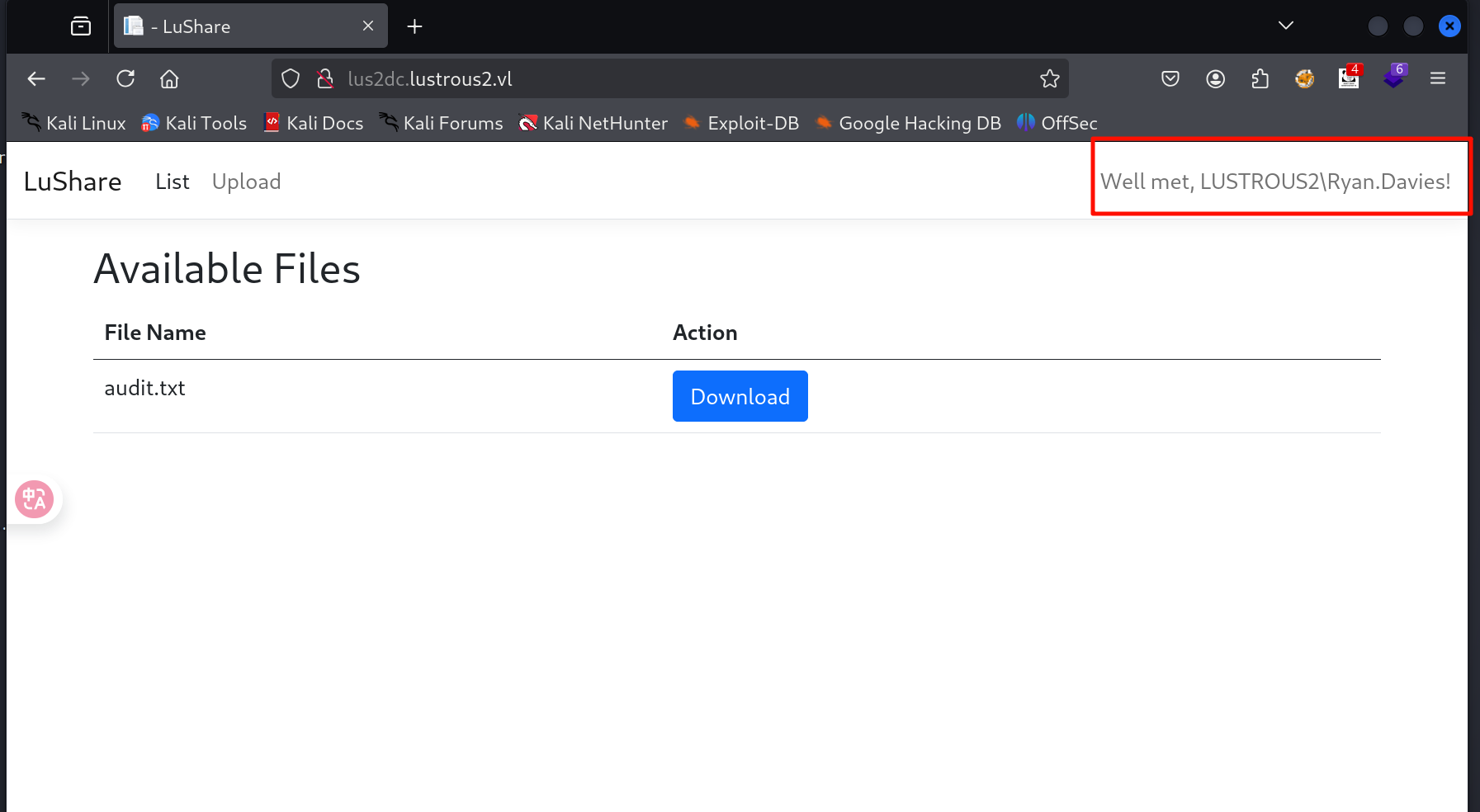
Task: Open the Firefox View recent browsing button
Action: point(81,26)
